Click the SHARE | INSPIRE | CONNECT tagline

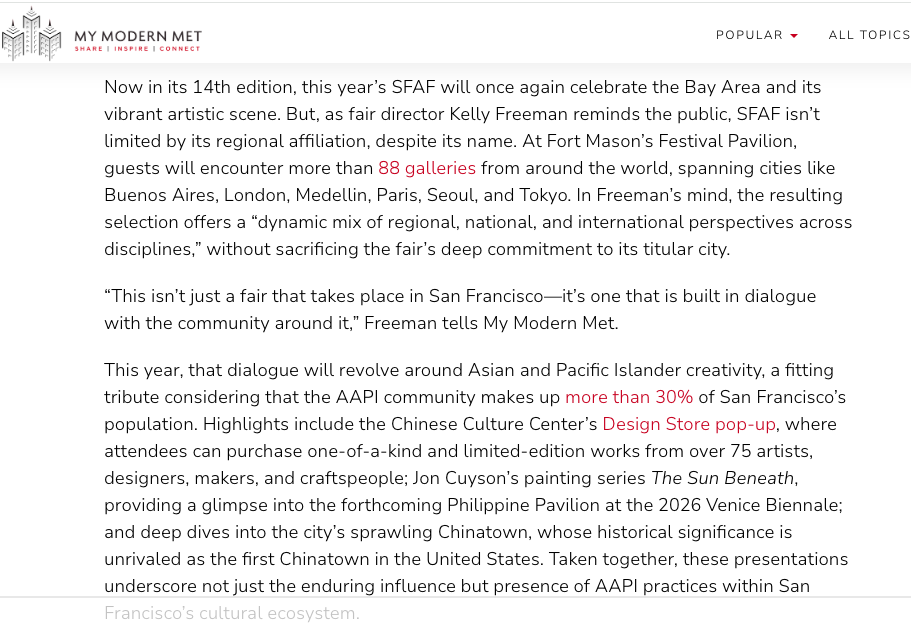pyautogui.click(x=137, y=49)
